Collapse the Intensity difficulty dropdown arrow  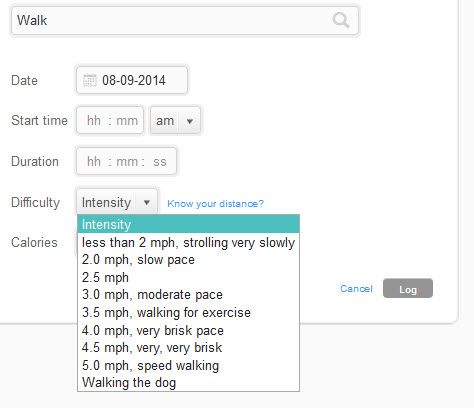[x=146, y=202]
